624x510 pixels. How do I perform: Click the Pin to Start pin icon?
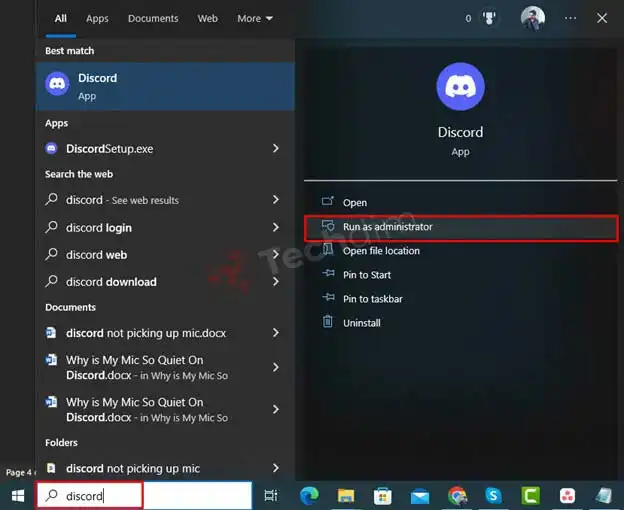point(328,273)
